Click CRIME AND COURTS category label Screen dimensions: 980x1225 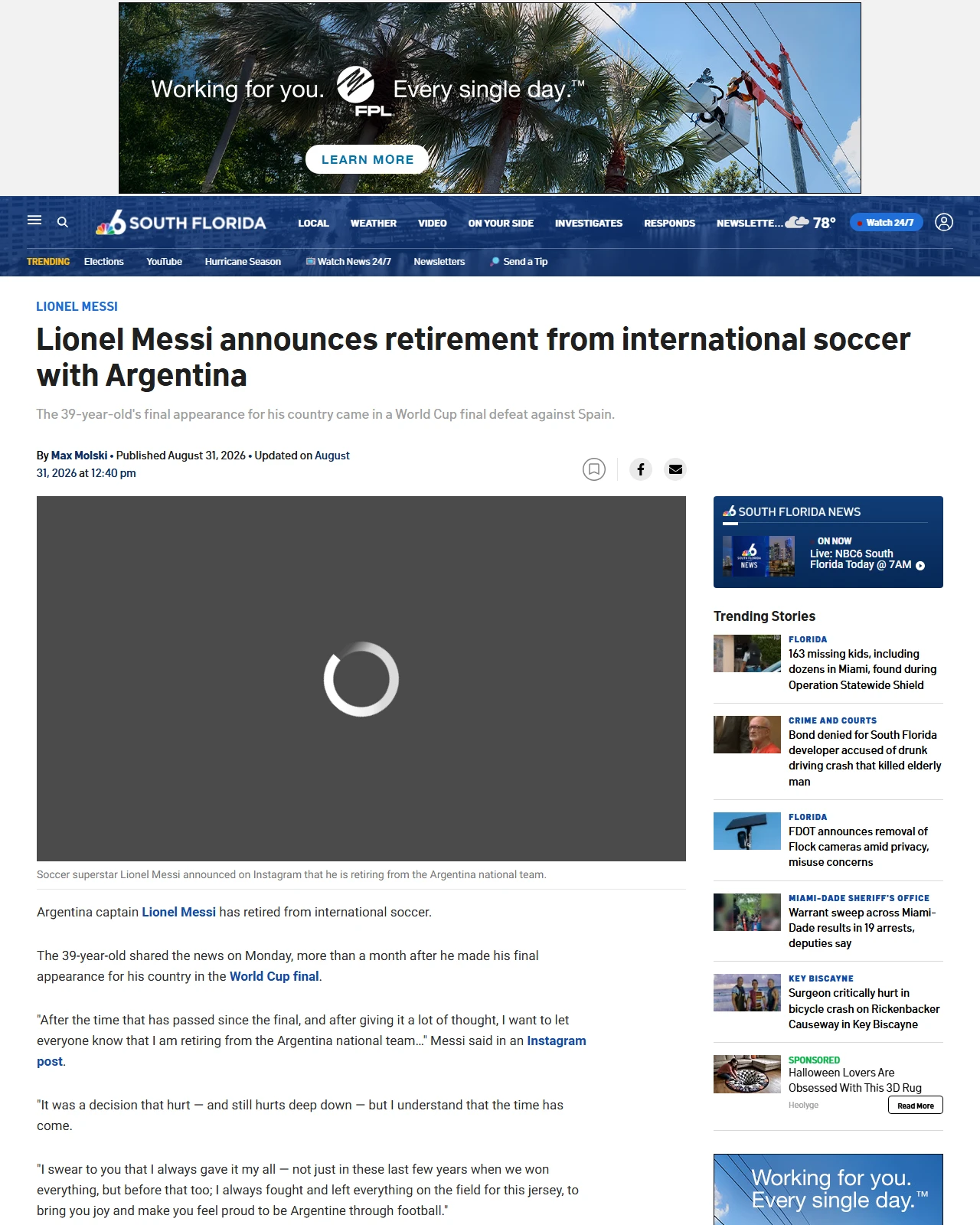click(x=833, y=720)
